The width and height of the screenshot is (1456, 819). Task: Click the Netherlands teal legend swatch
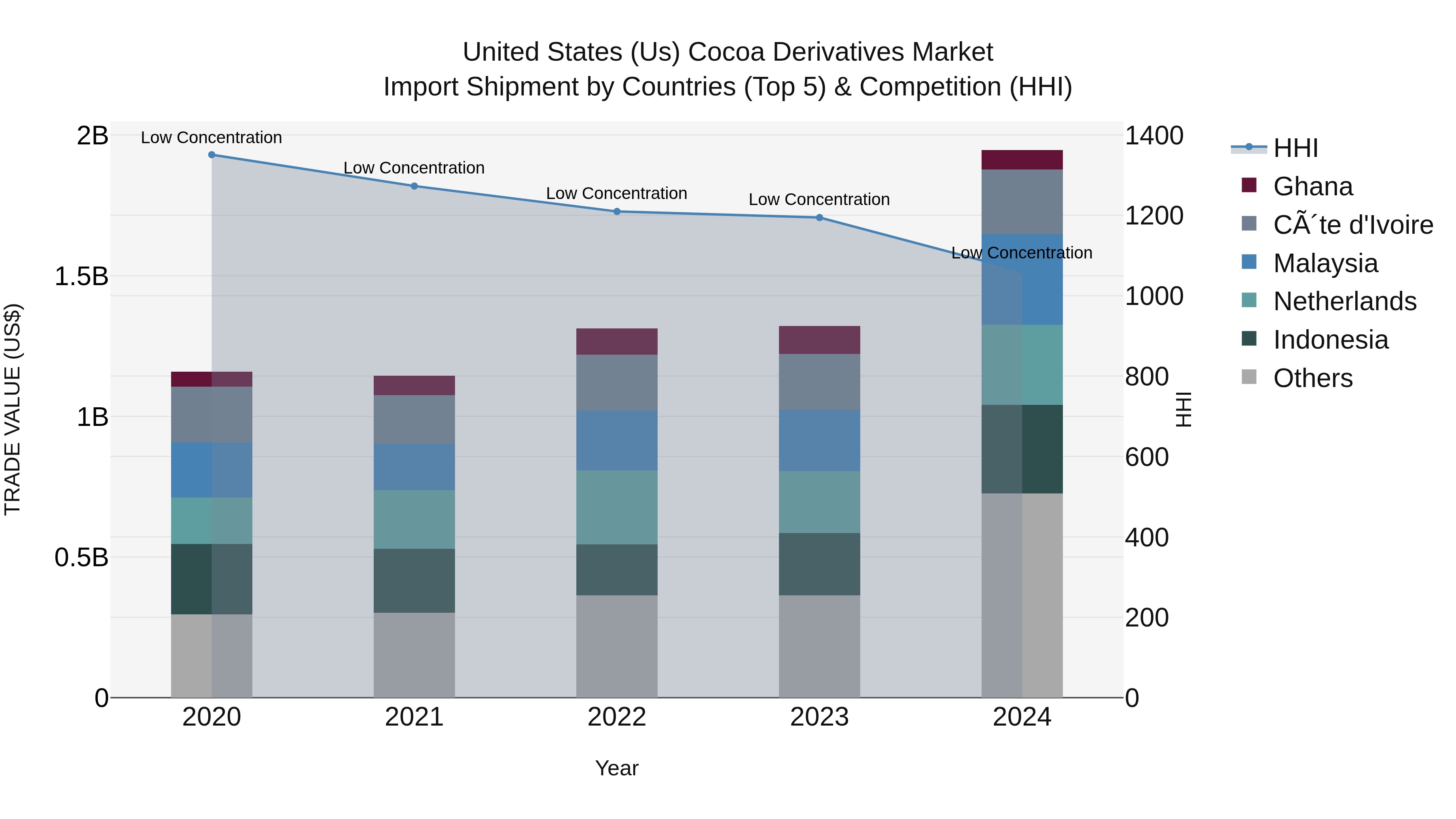point(1249,300)
